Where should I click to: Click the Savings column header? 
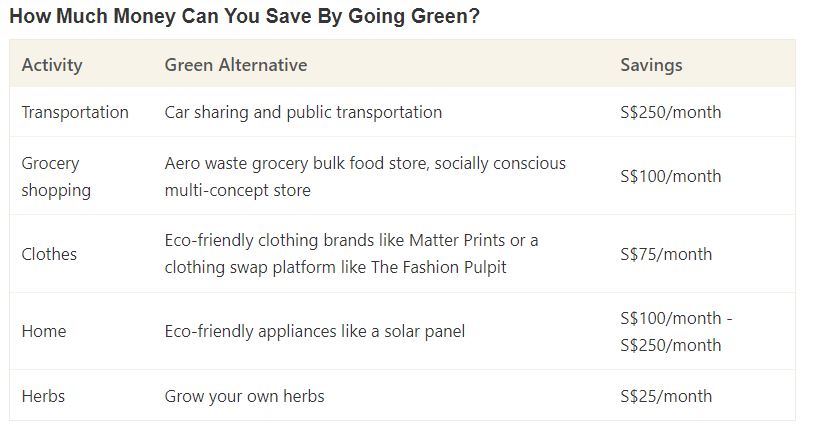click(651, 65)
